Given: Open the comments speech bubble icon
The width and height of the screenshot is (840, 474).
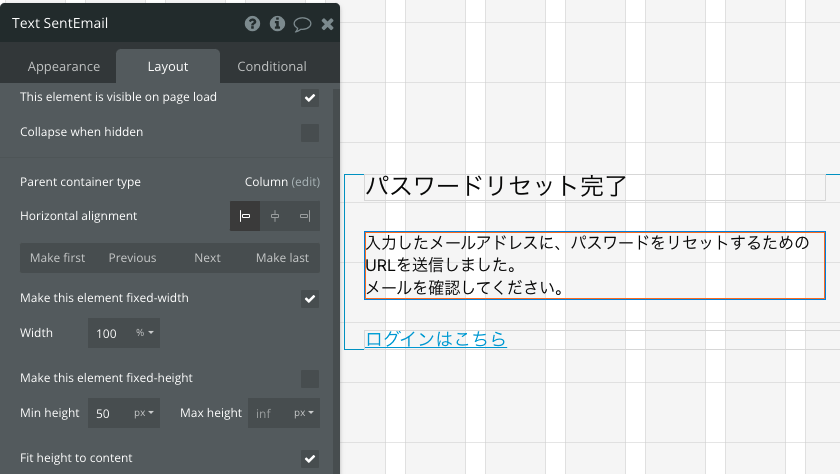Looking at the screenshot, I should pos(302,24).
